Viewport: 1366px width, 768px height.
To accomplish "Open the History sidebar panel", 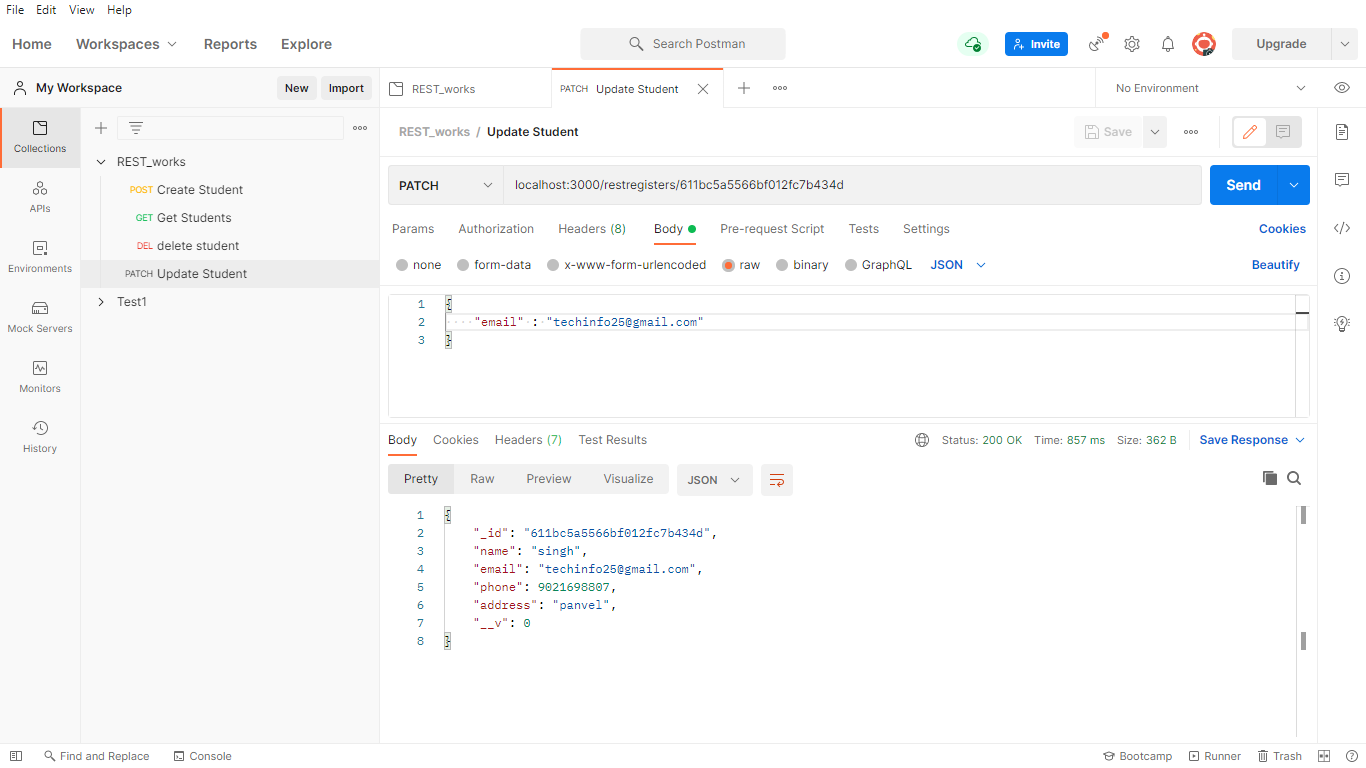I will click(x=40, y=437).
